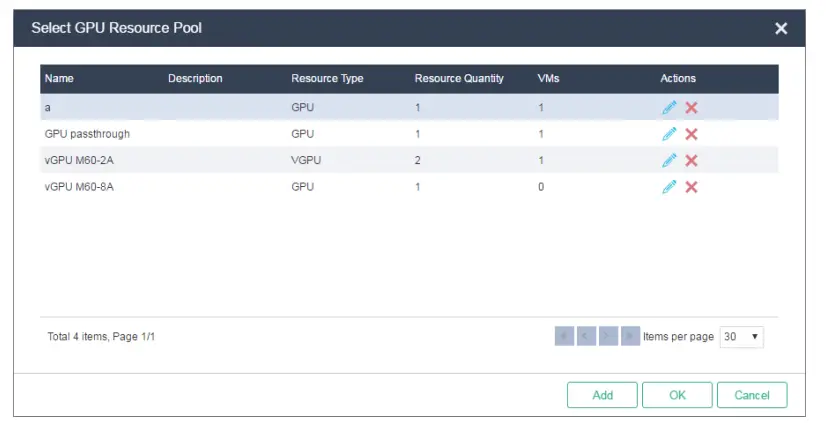Image resolution: width=826 pixels, height=423 pixels.
Task: Edit the resource pool named a
Action: click(669, 107)
